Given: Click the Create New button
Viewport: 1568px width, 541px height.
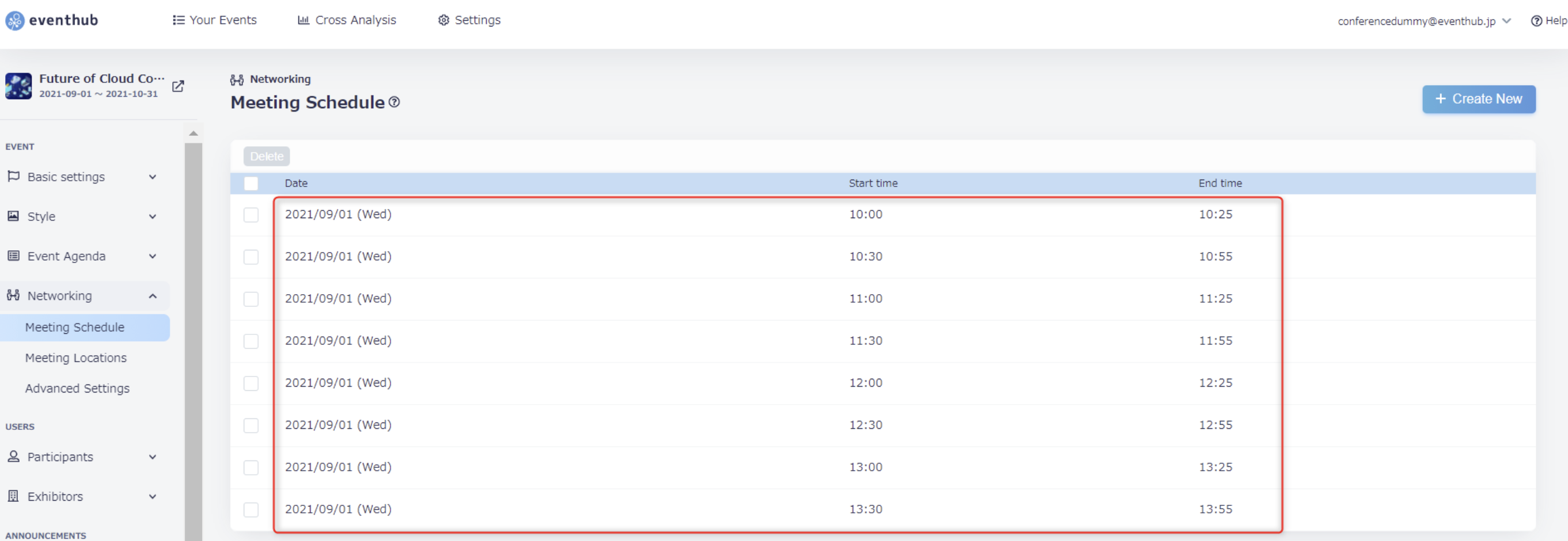Looking at the screenshot, I should pyautogui.click(x=1479, y=99).
